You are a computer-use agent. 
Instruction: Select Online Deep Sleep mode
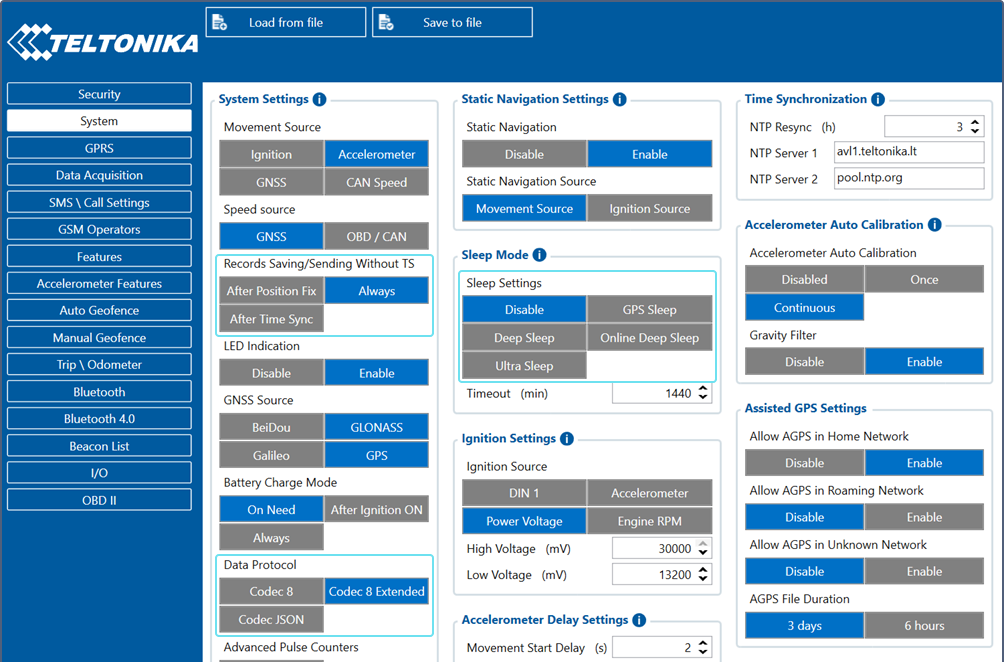649,337
